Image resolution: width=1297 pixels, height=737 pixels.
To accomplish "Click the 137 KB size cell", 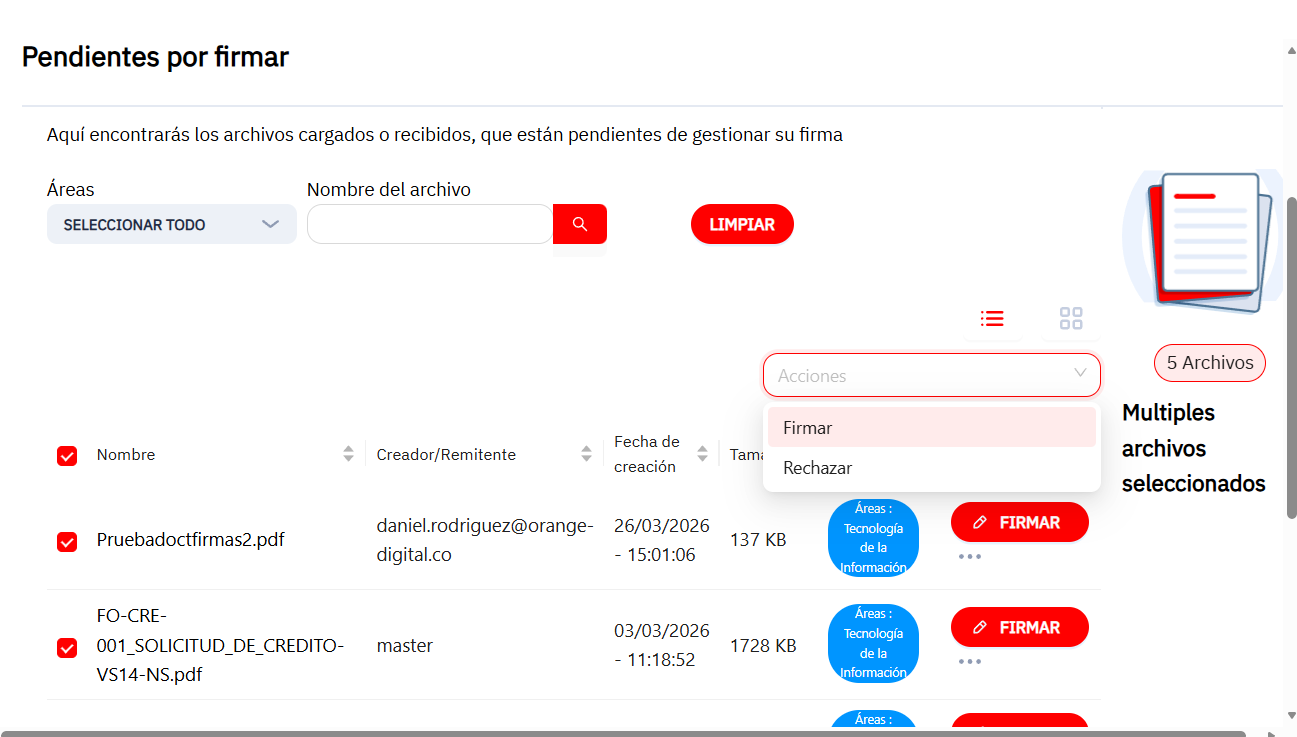I will tap(758, 540).
